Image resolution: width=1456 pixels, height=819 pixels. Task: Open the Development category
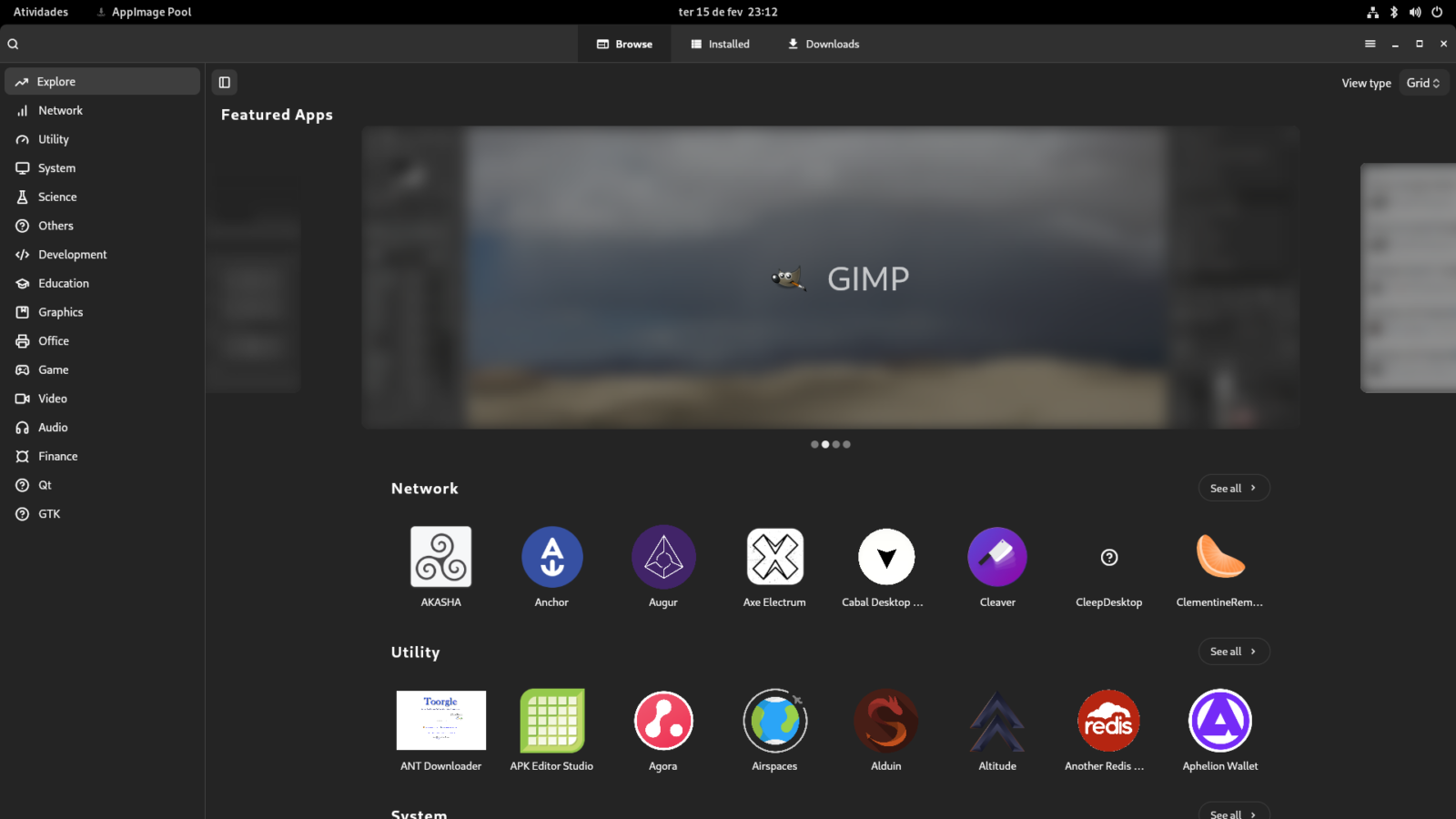72,254
